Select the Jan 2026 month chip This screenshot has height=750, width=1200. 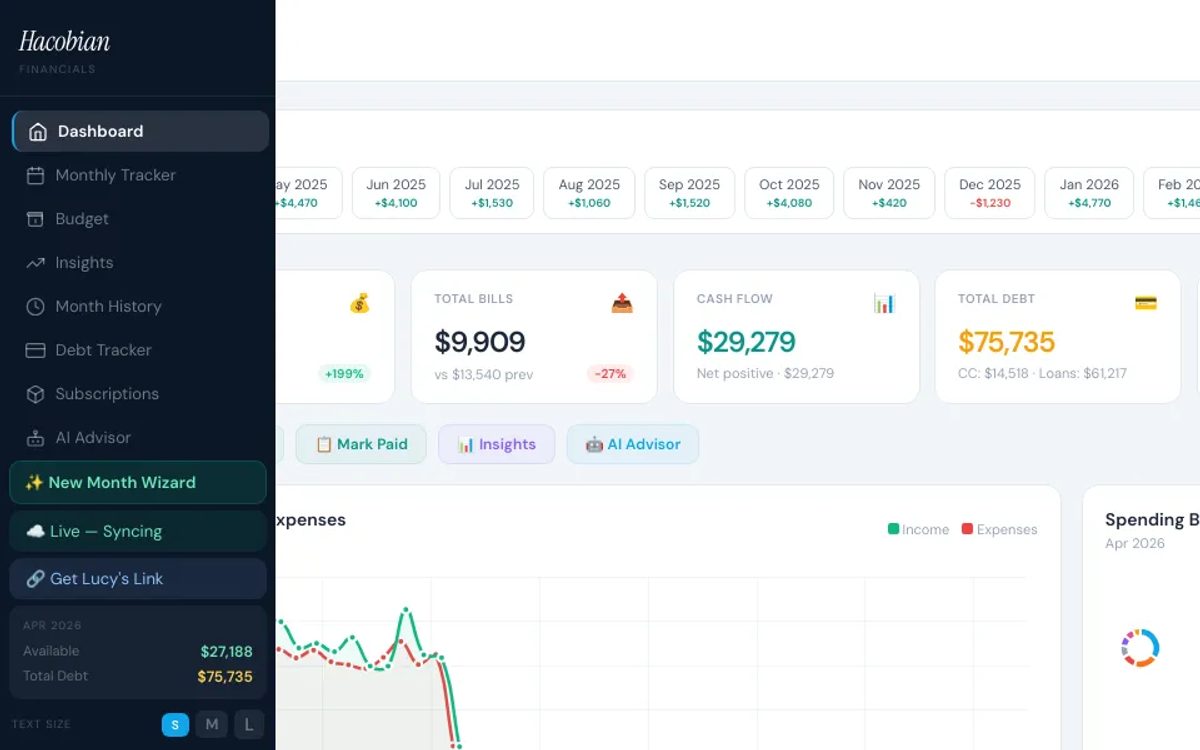pos(1089,193)
